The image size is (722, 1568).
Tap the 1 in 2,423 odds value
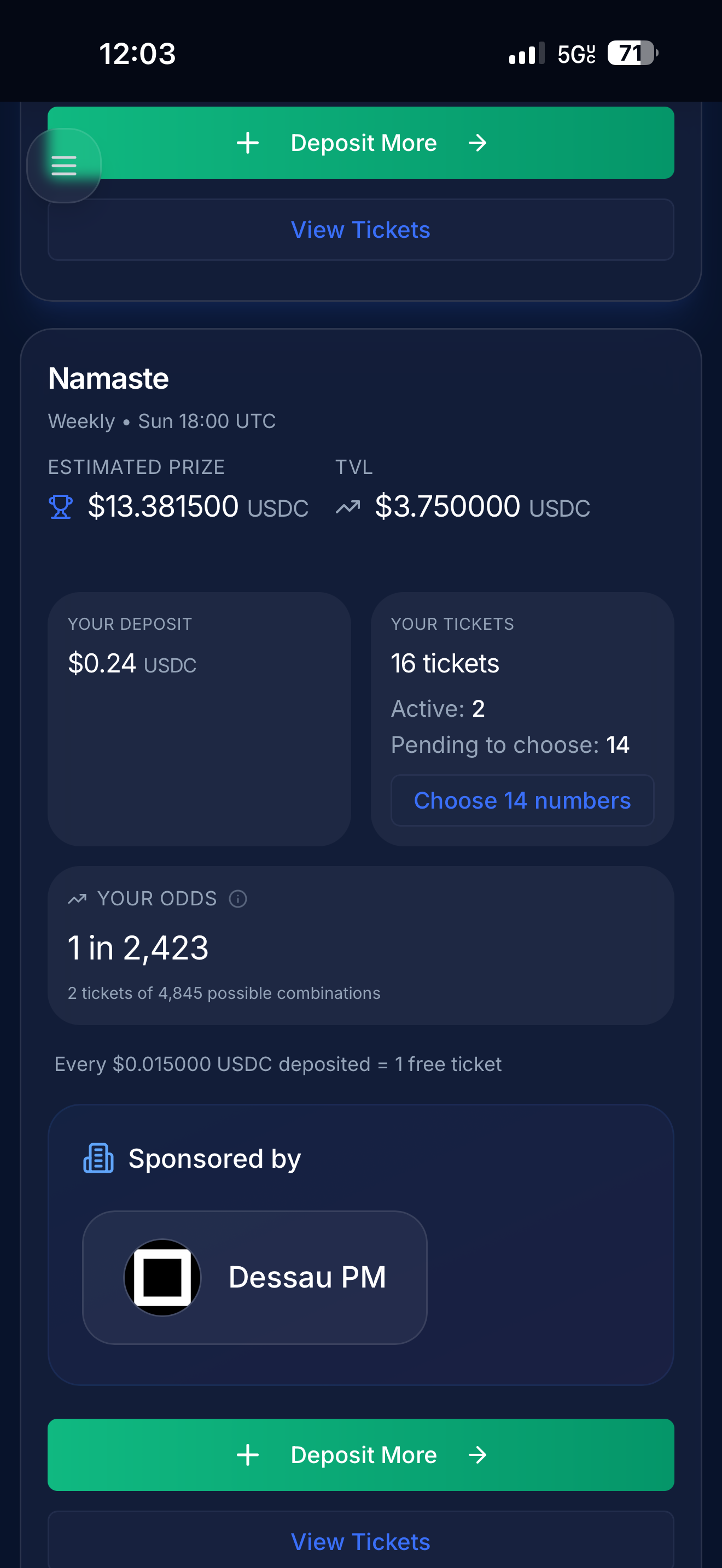pyautogui.click(x=138, y=949)
